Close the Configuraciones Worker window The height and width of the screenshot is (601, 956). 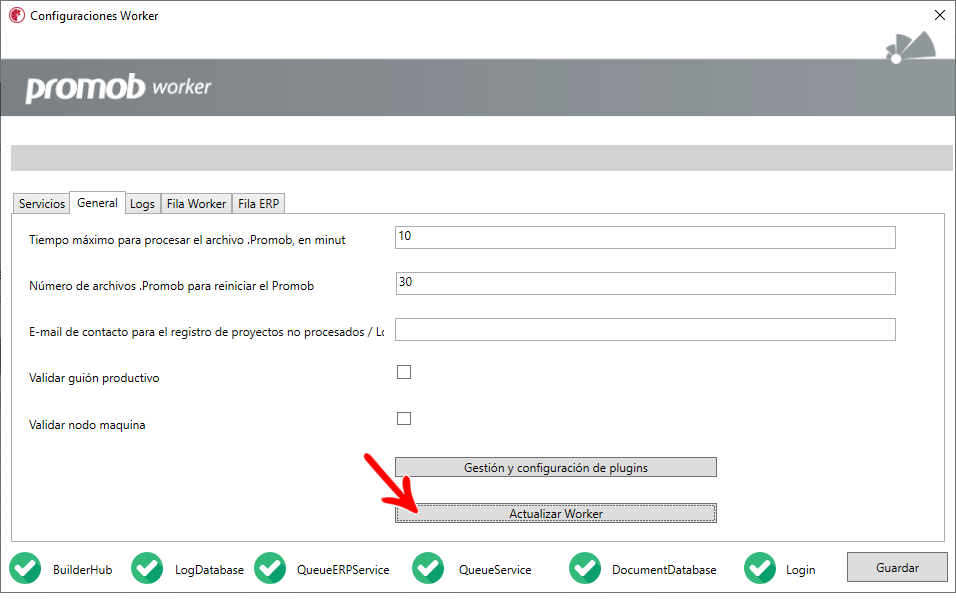[x=940, y=15]
